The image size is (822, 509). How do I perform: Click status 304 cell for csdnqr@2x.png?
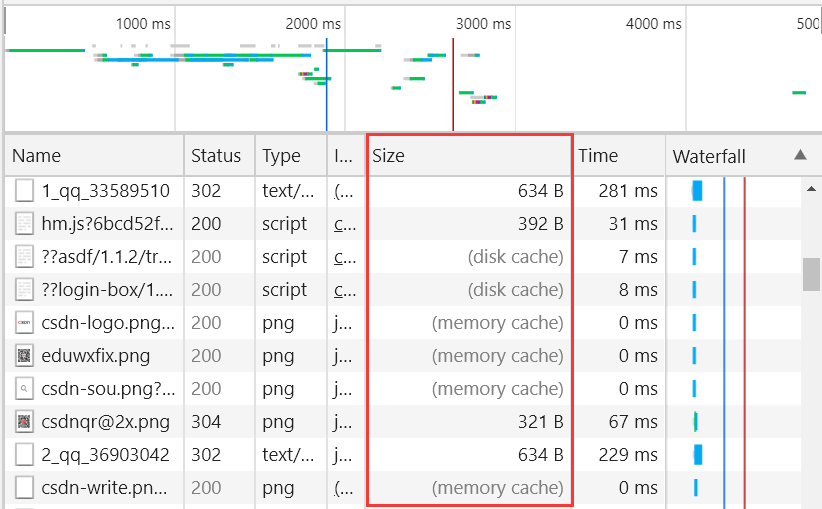[206, 422]
